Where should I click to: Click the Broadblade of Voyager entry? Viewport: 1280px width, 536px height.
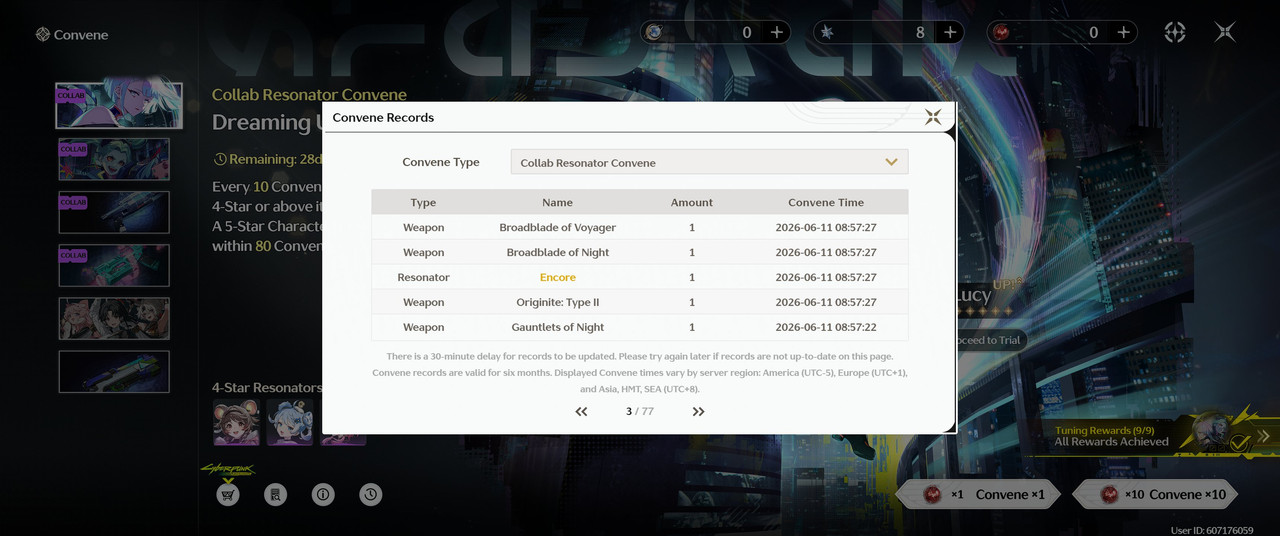tap(558, 227)
